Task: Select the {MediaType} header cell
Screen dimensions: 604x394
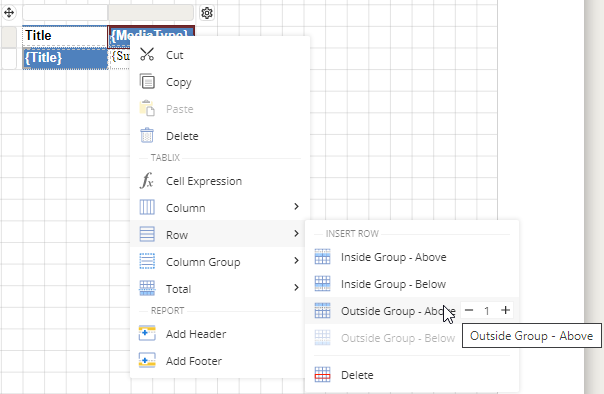Action: tap(151, 31)
